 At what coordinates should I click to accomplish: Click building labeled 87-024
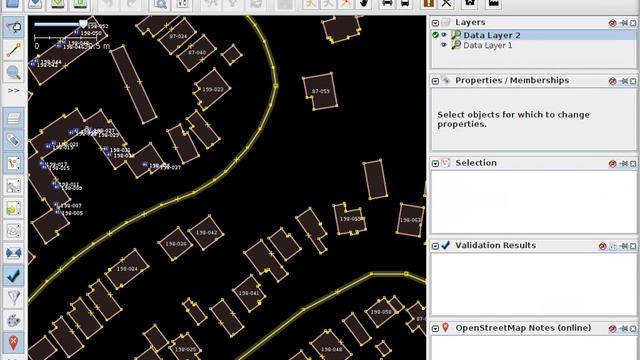click(178, 36)
